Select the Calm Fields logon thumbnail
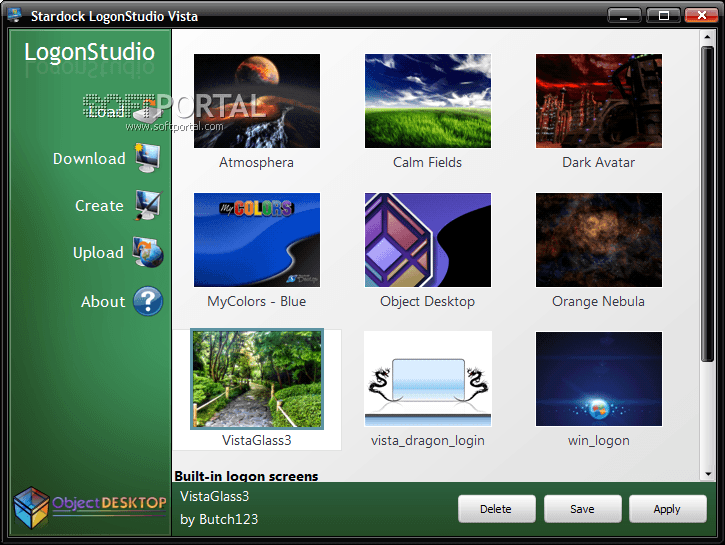Image resolution: width=725 pixels, height=545 pixels. click(428, 101)
